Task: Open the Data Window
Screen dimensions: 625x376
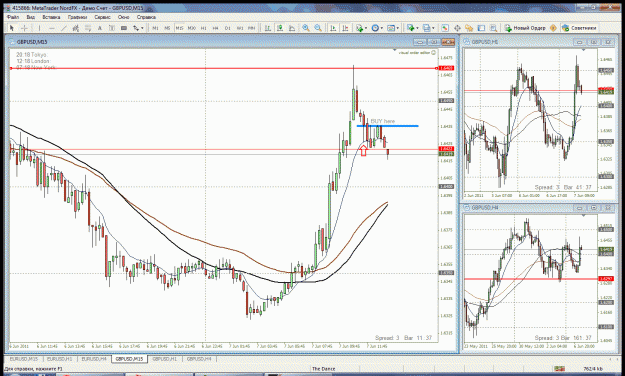Action: [457, 28]
